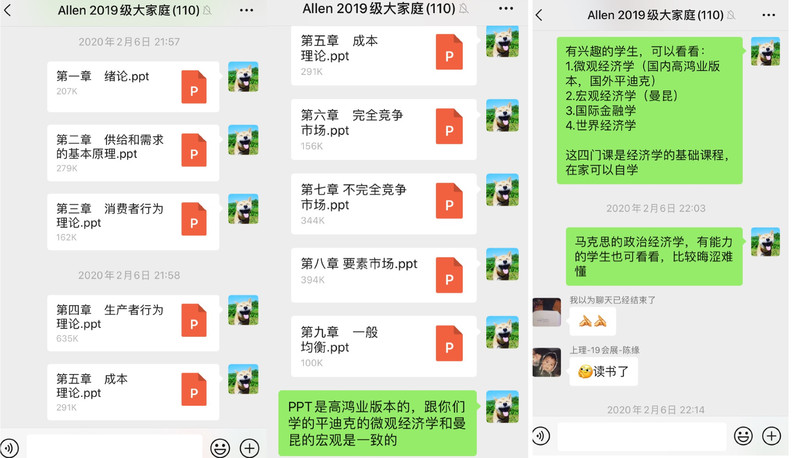Tap the 读书了 message bubble
799x458 pixels.
603,372
